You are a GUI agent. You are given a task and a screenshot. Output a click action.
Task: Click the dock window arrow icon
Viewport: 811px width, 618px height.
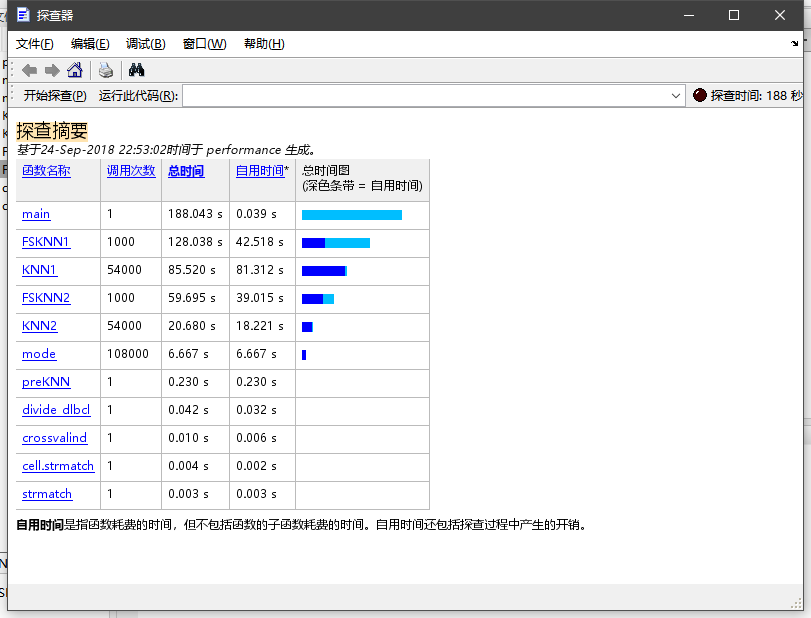tap(794, 43)
